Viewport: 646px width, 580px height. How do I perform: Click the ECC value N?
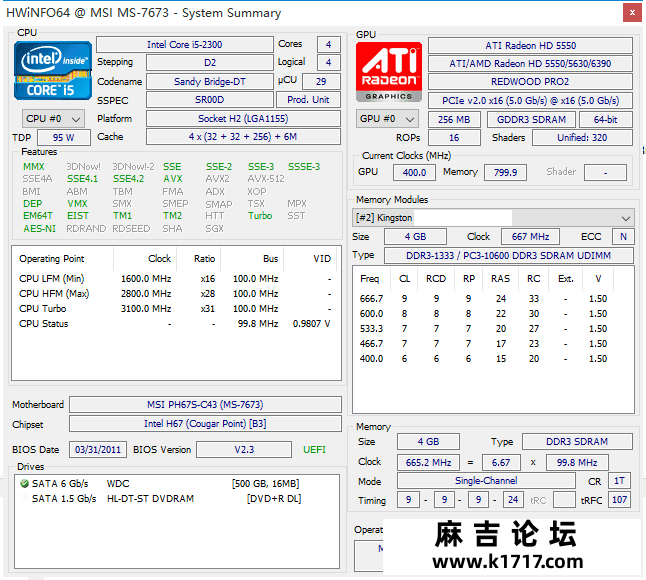[x=623, y=237]
